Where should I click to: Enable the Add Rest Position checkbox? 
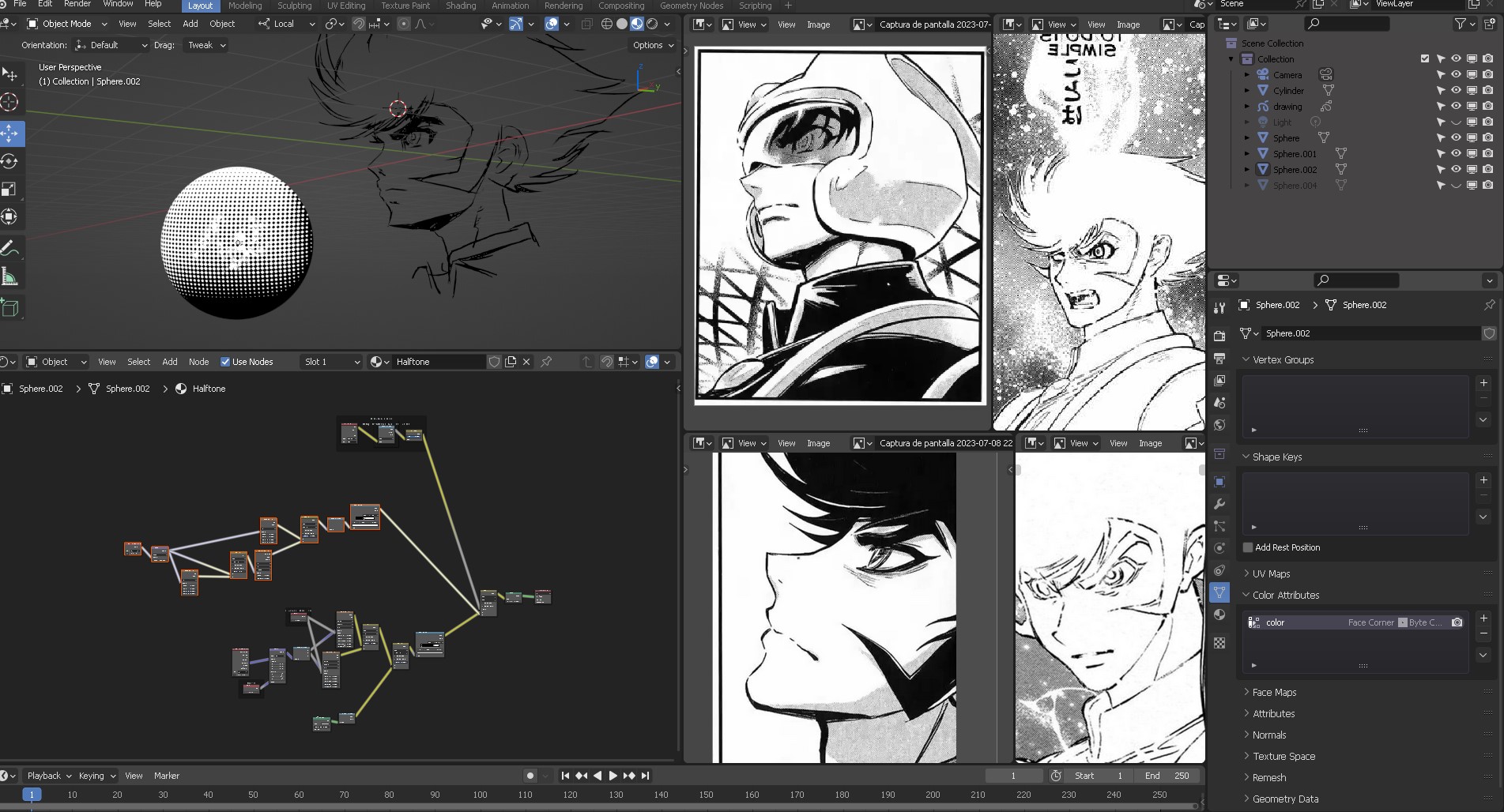(x=1248, y=547)
